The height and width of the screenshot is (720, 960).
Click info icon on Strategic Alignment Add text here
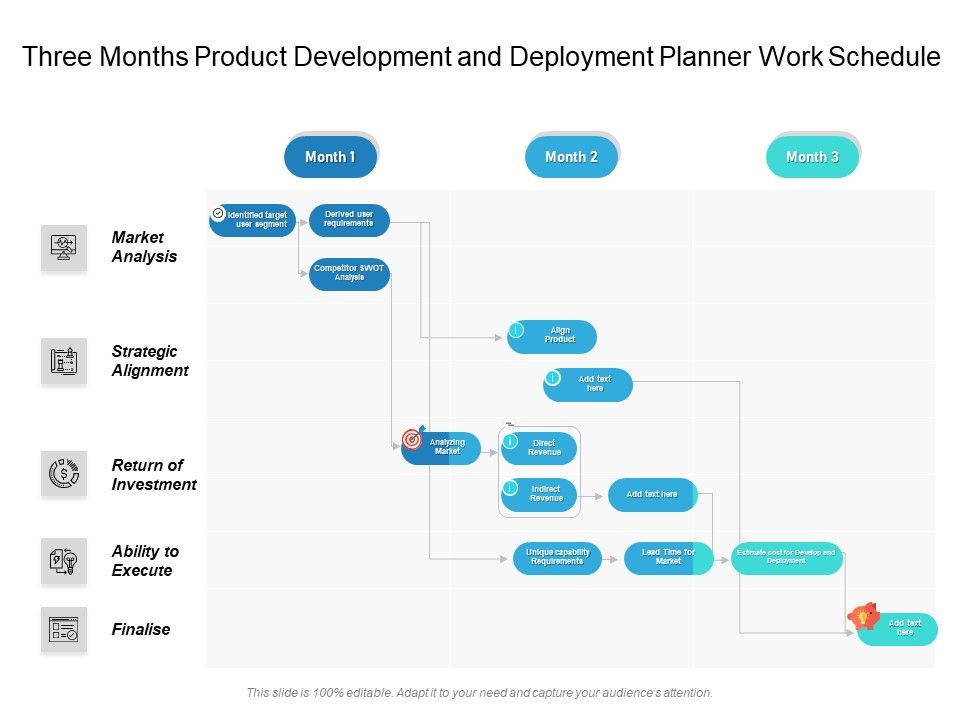pos(552,378)
